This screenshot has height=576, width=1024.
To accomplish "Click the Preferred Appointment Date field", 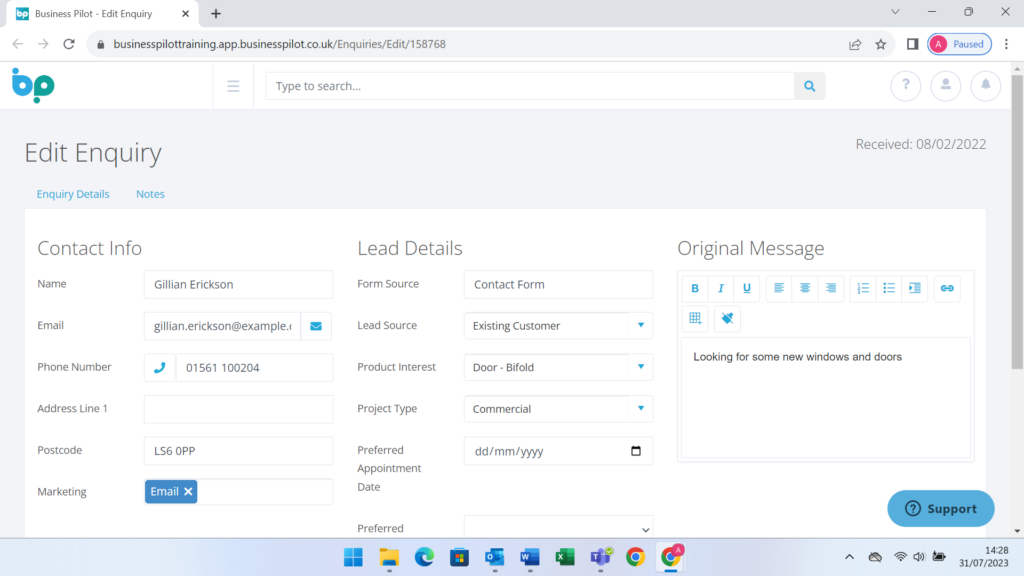I will tap(558, 451).
